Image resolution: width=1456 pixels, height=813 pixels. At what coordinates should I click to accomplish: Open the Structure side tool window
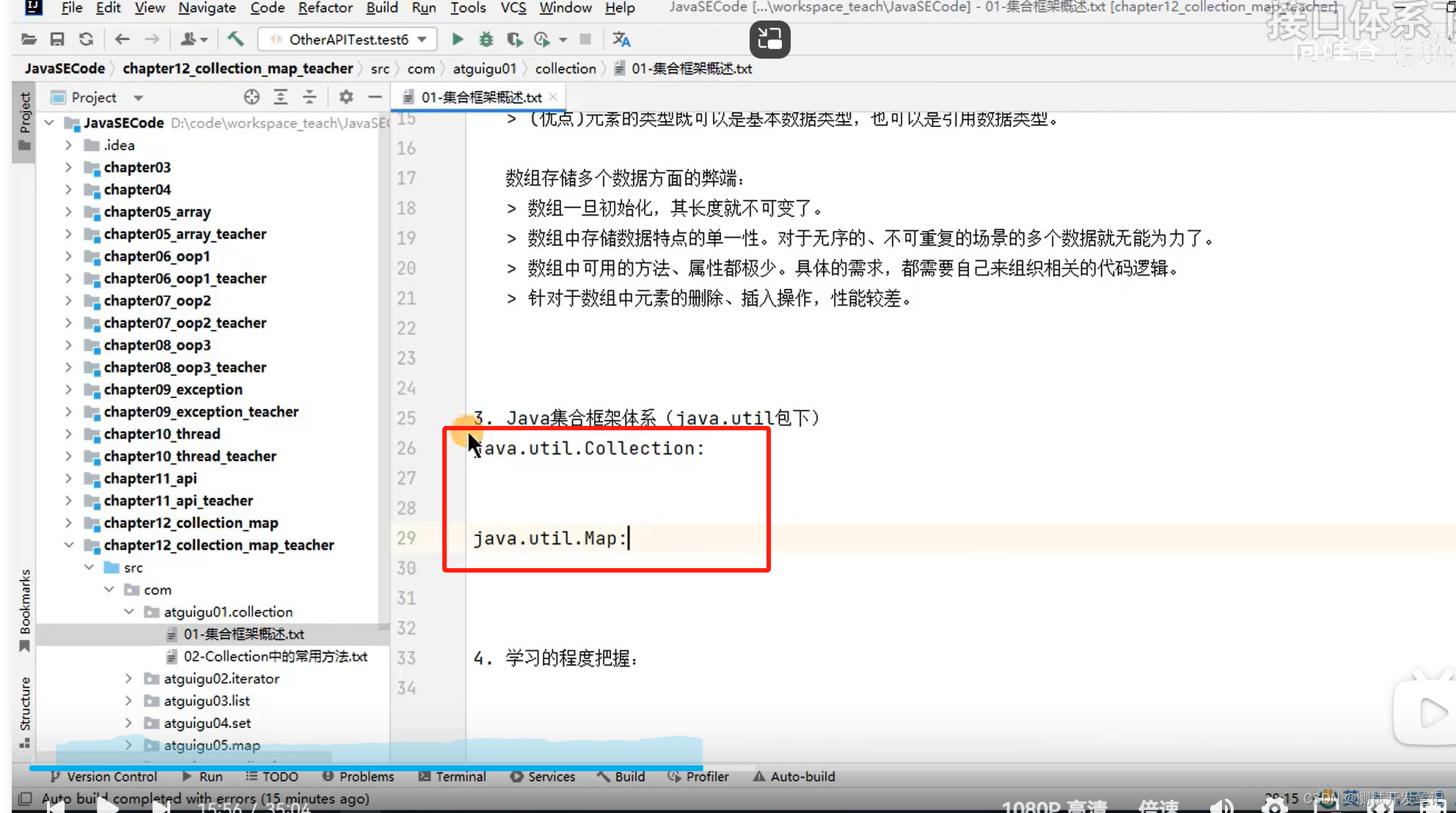pyautogui.click(x=24, y=711)
